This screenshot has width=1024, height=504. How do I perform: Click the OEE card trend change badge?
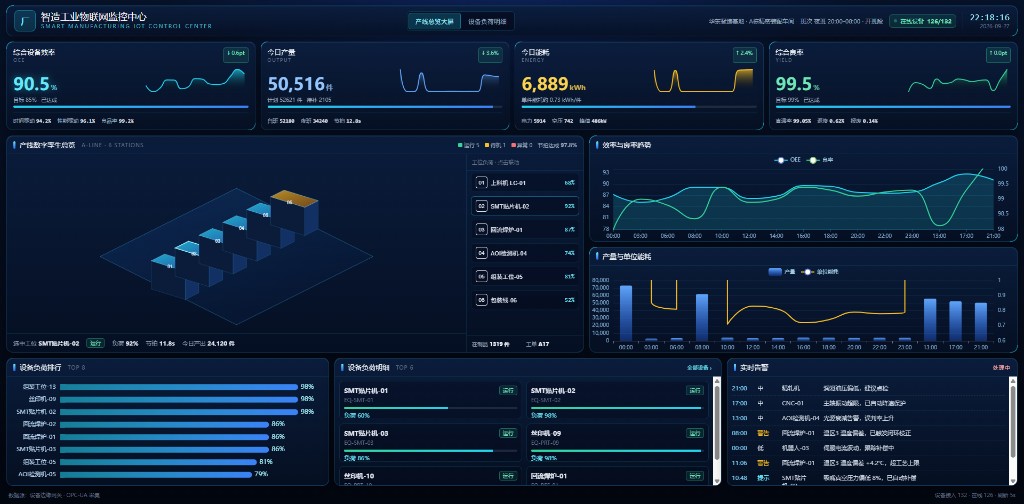click(236, 54)
